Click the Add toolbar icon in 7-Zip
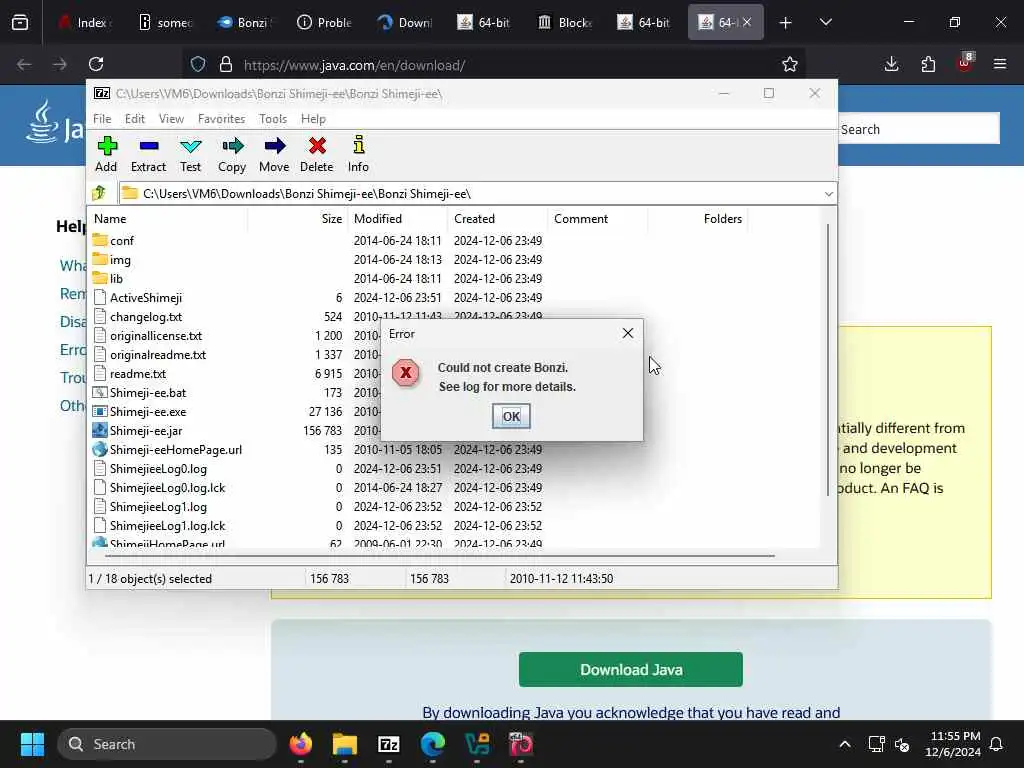 coord(106,146)
